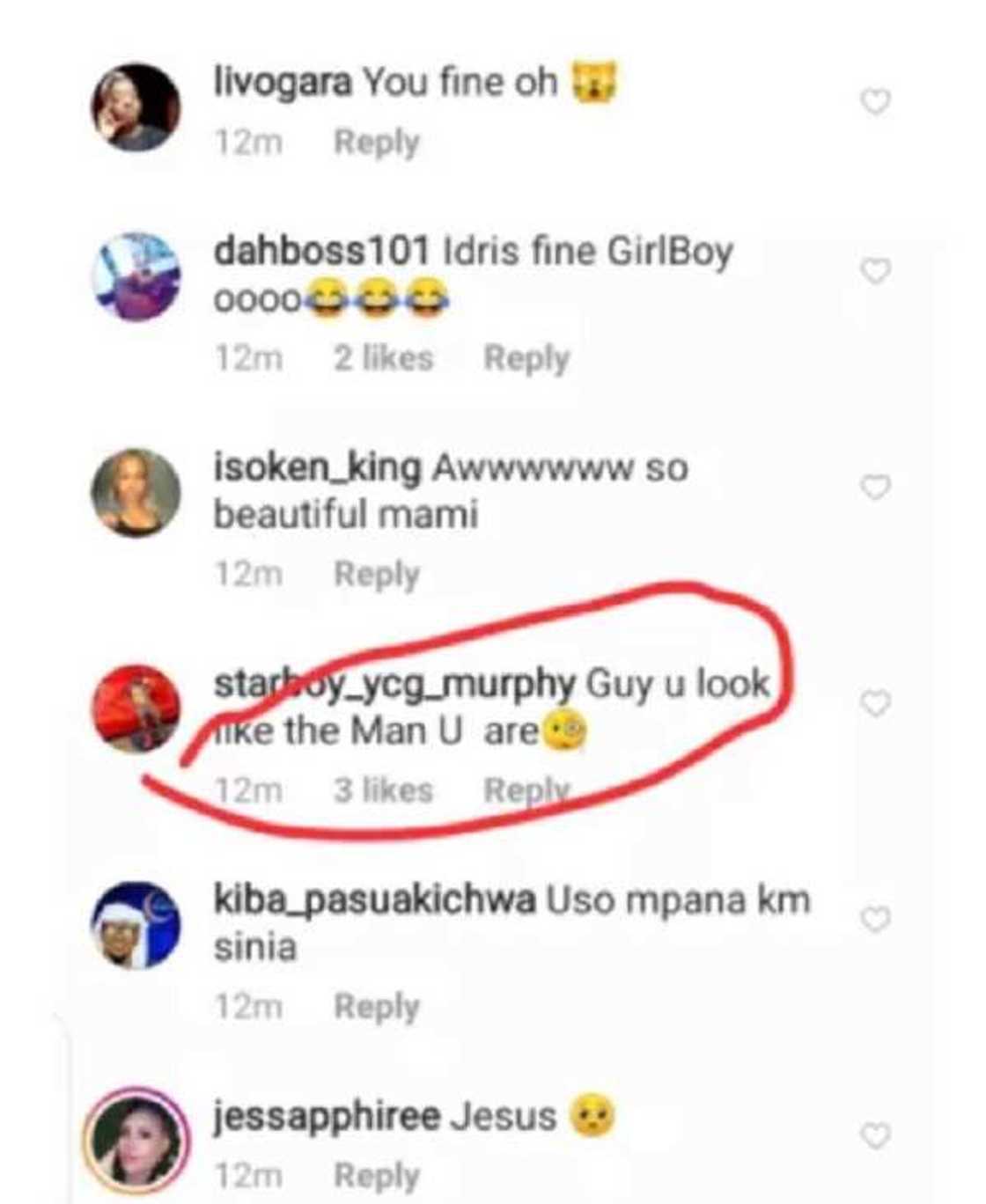Click kiba_pasuakichwa's profile avatar
986x1204 pixels.
(136, 925)
